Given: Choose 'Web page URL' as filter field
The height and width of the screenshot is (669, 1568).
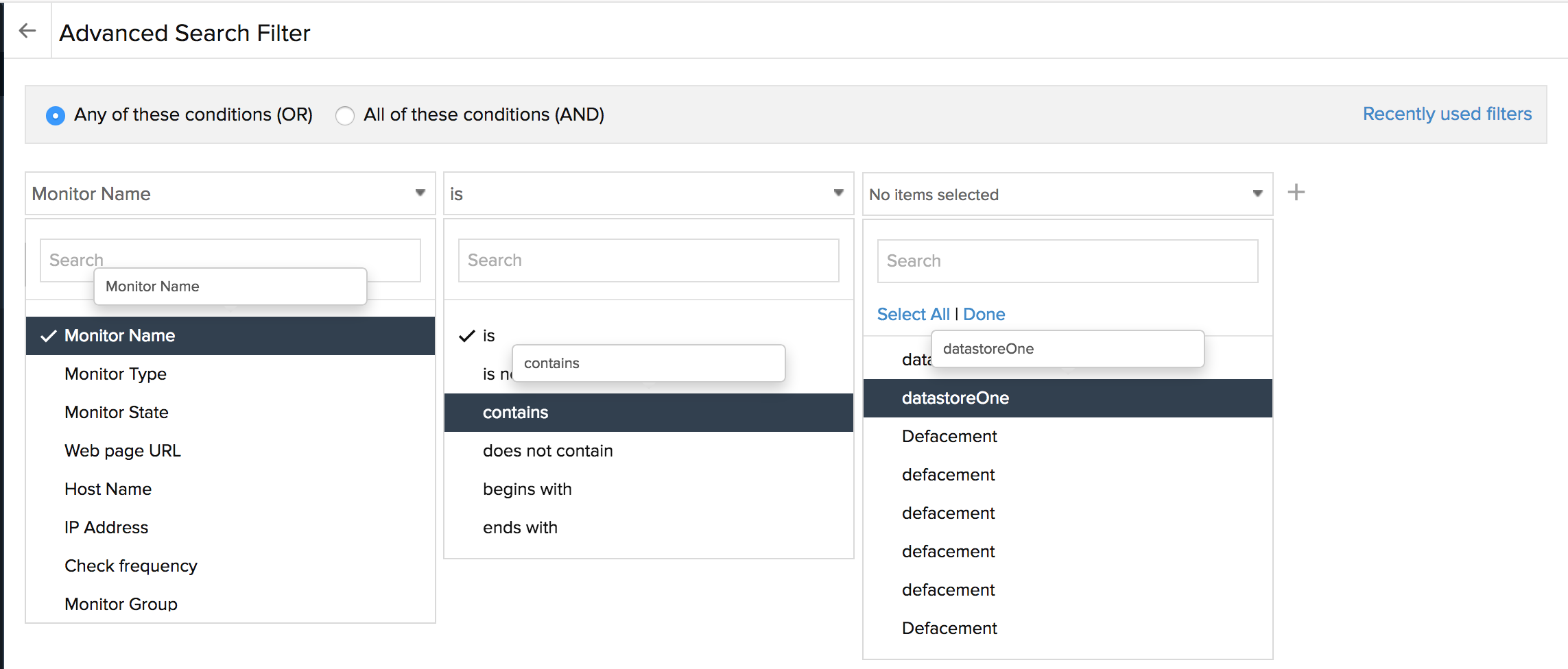Looking at the screenshot, I should click(x=122, y=450).
